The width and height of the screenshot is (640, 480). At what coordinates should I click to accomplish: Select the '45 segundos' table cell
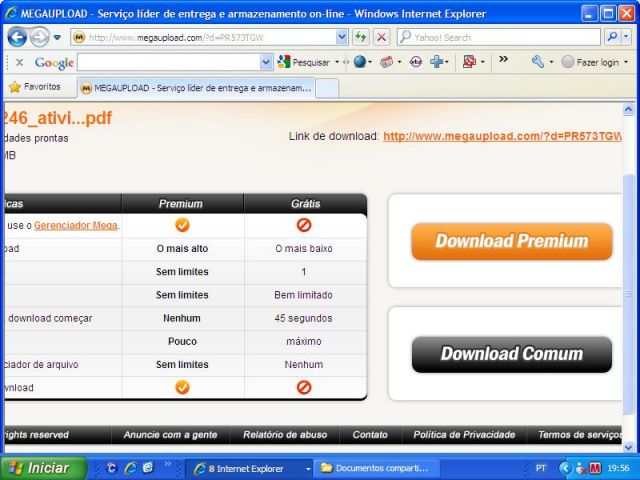(303, 318)
